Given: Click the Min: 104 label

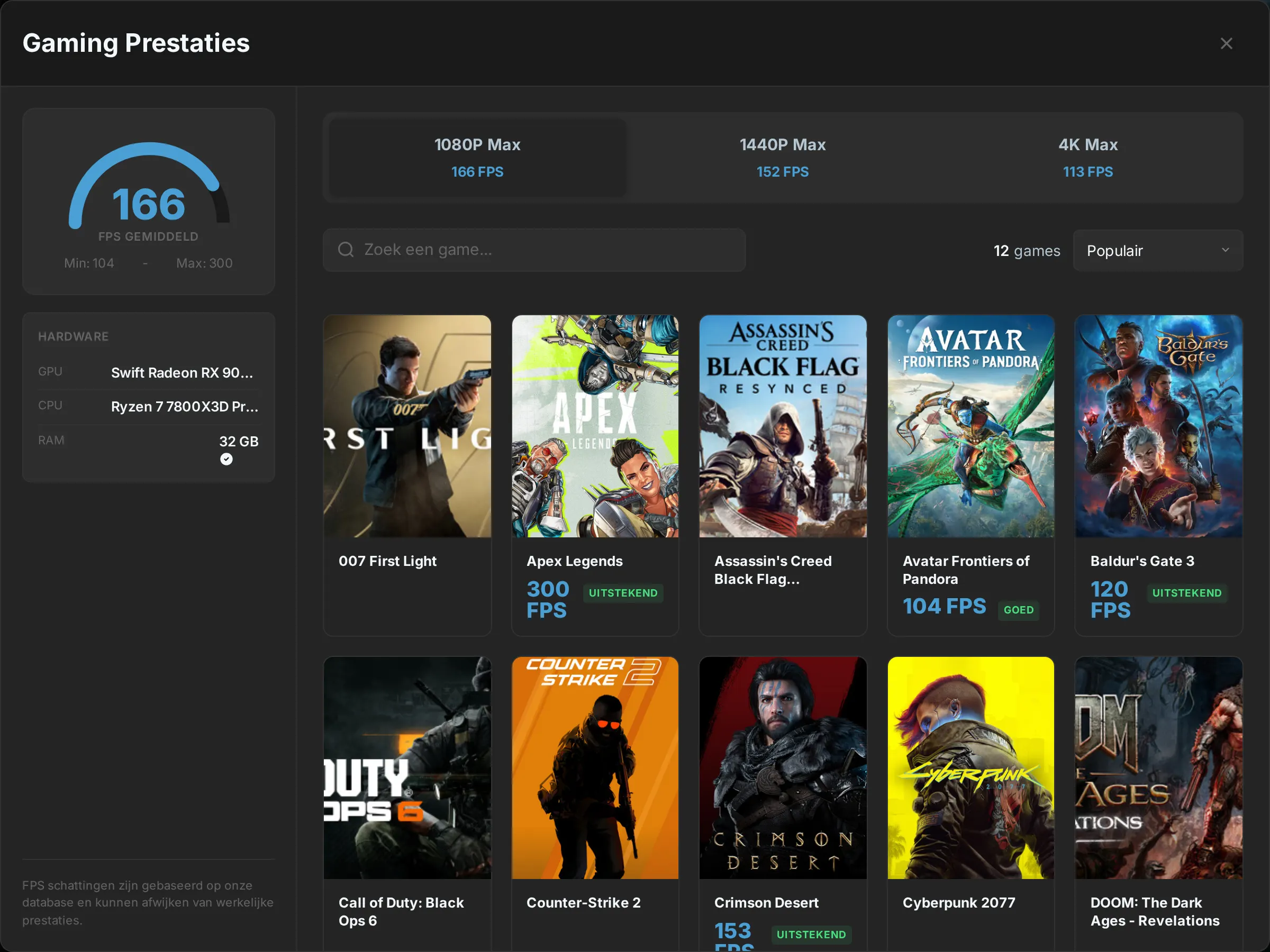Looking at the screenshot, I should tap(89, 263).
